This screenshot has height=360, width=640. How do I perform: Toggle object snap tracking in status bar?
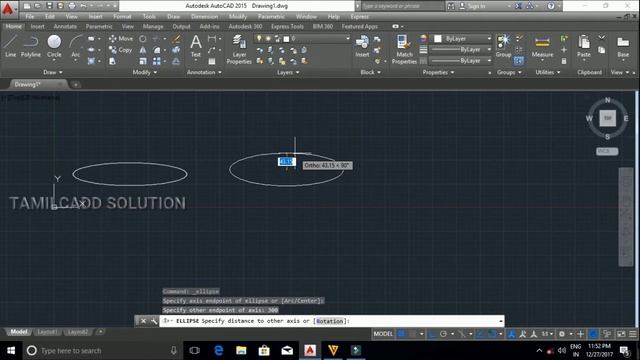480,334
